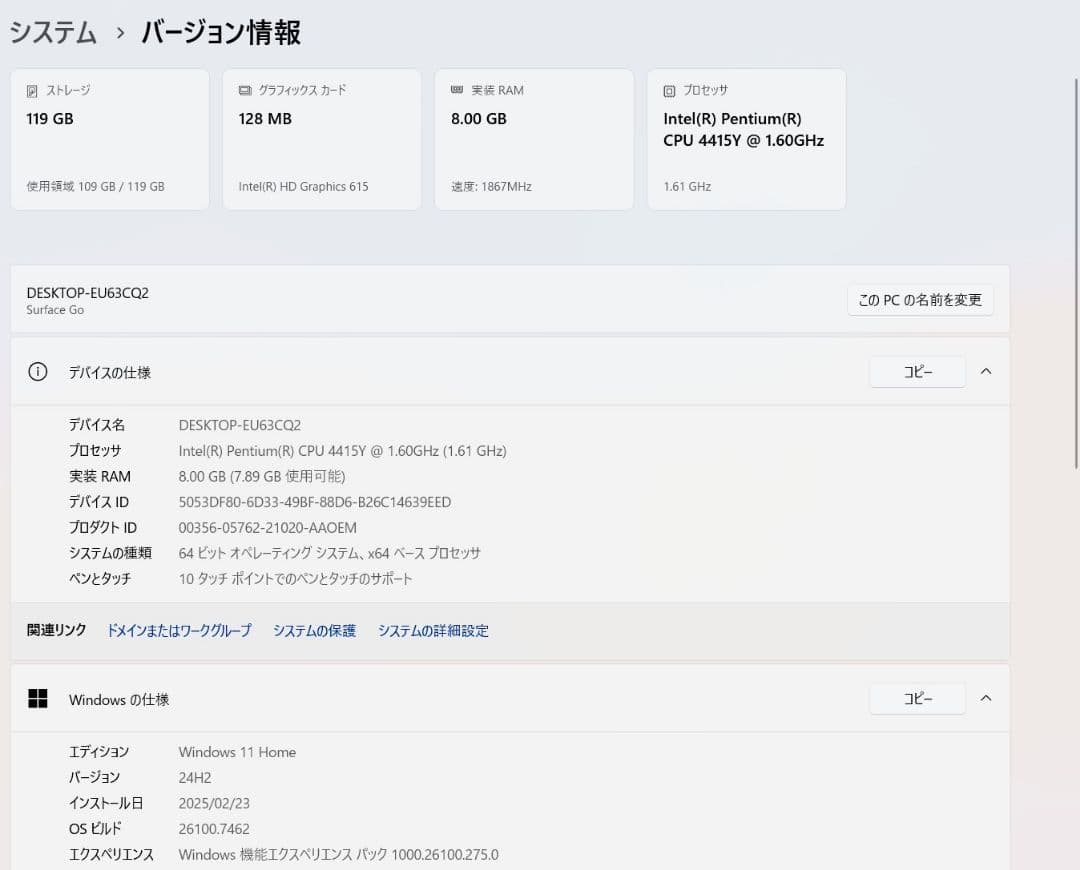Click the processor icon on the プロセッサ card
Screen dimensions: 1080x870
coord(667,90)
